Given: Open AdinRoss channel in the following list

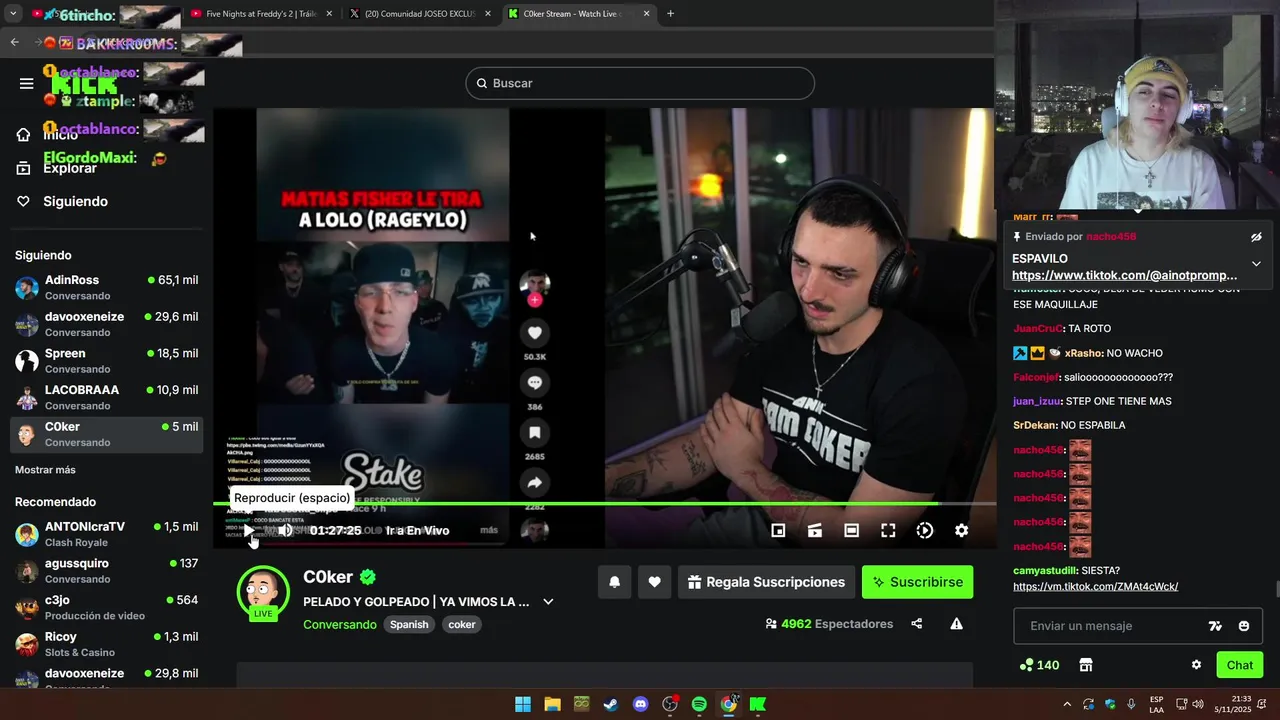Looking at the screenshot, I should [106, 288].
